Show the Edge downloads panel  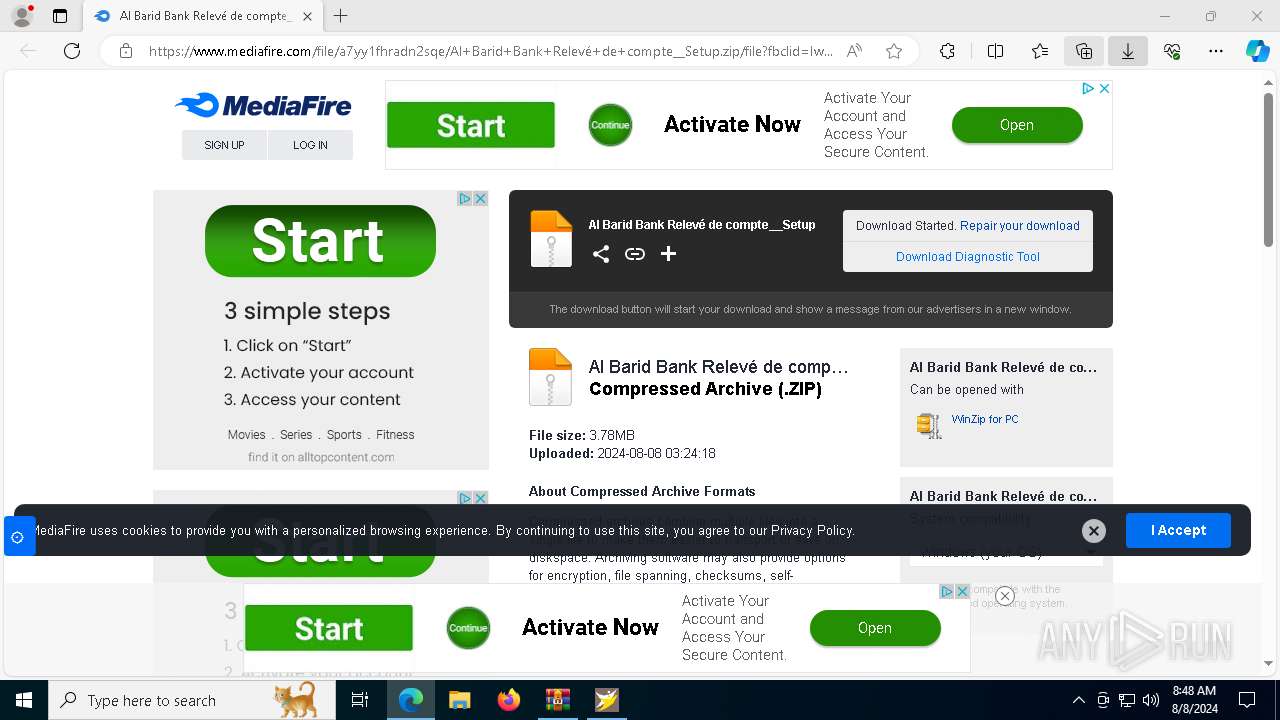coord(1128,51)
